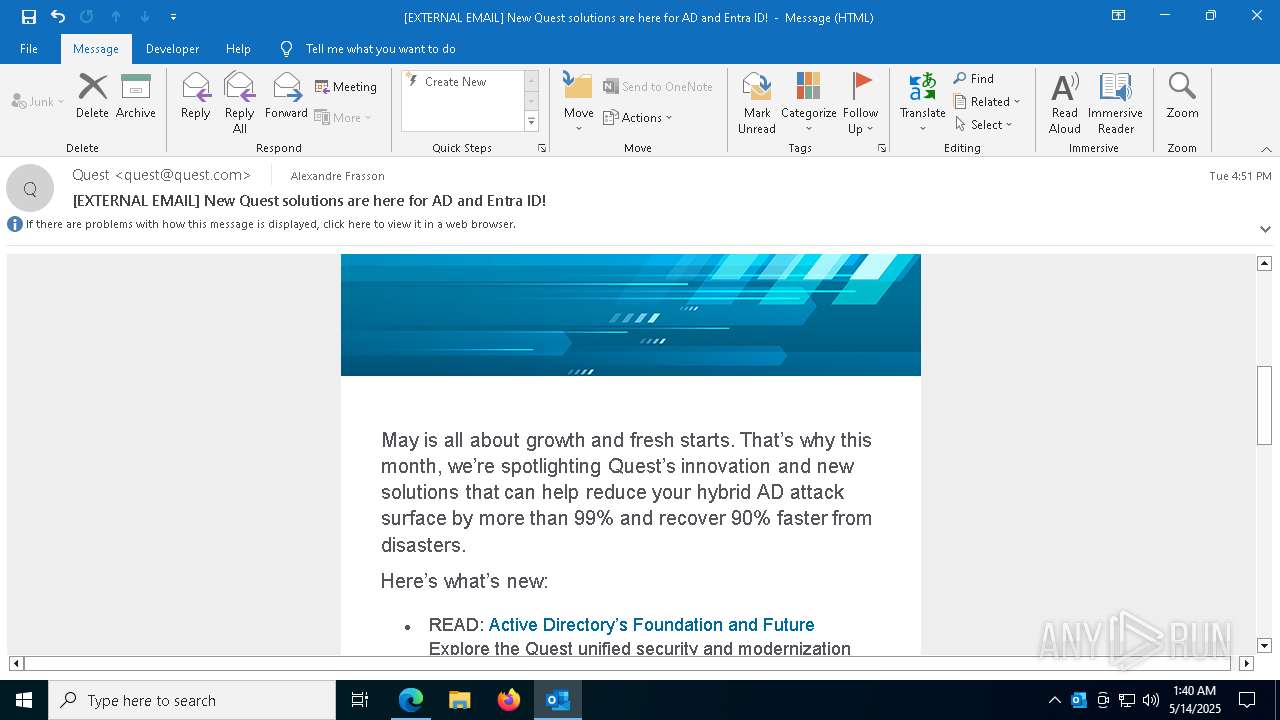Open the Zoom dialog

1182,96
